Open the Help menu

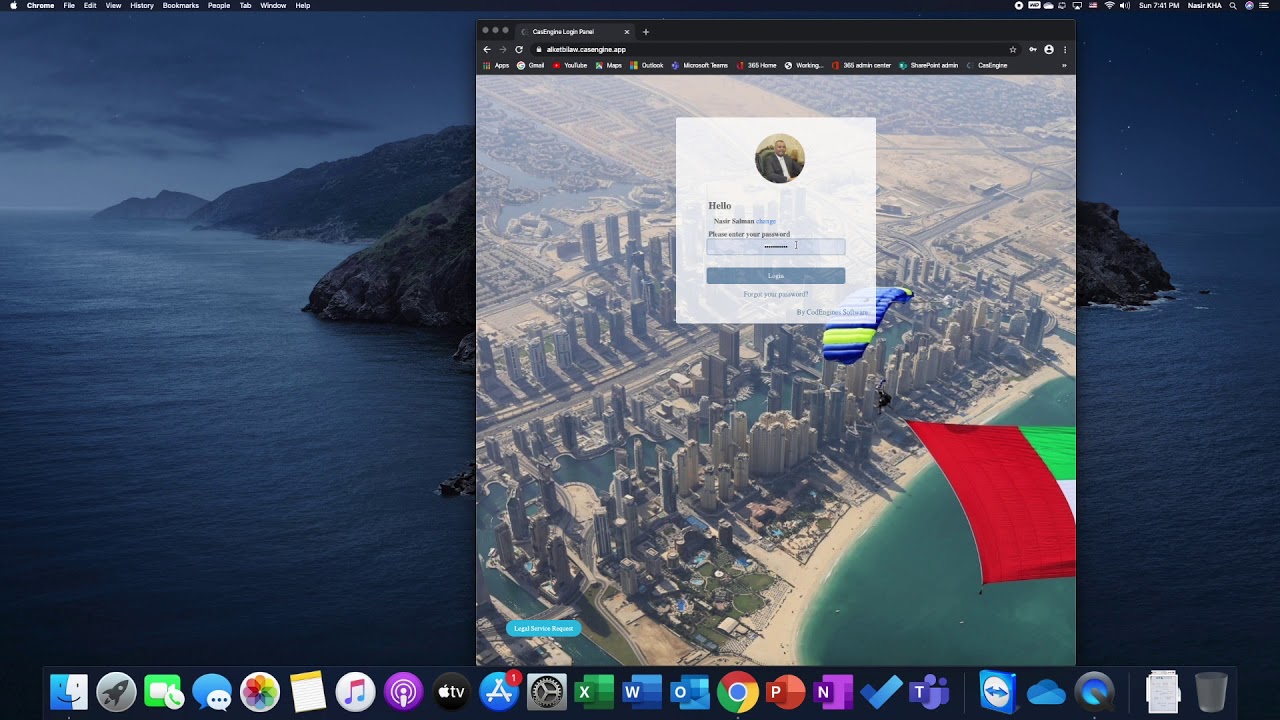303,6
